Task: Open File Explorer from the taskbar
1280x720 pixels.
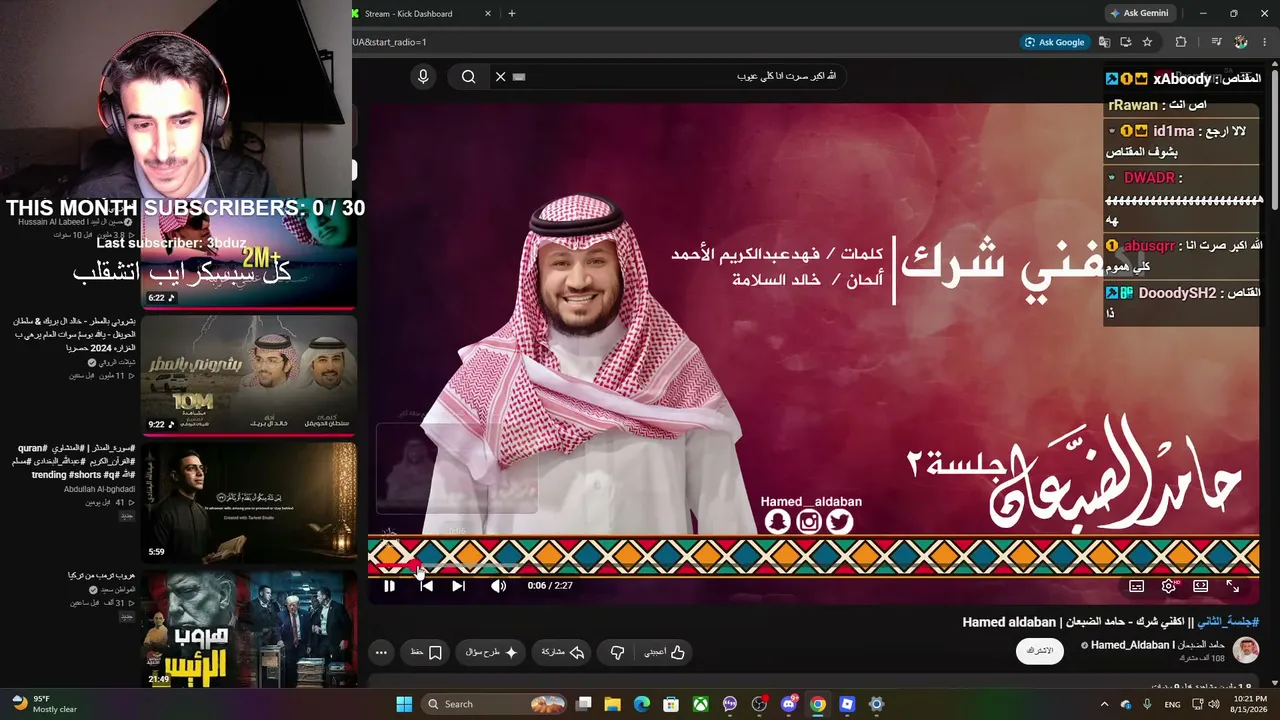Action: [x=613, y=704]
